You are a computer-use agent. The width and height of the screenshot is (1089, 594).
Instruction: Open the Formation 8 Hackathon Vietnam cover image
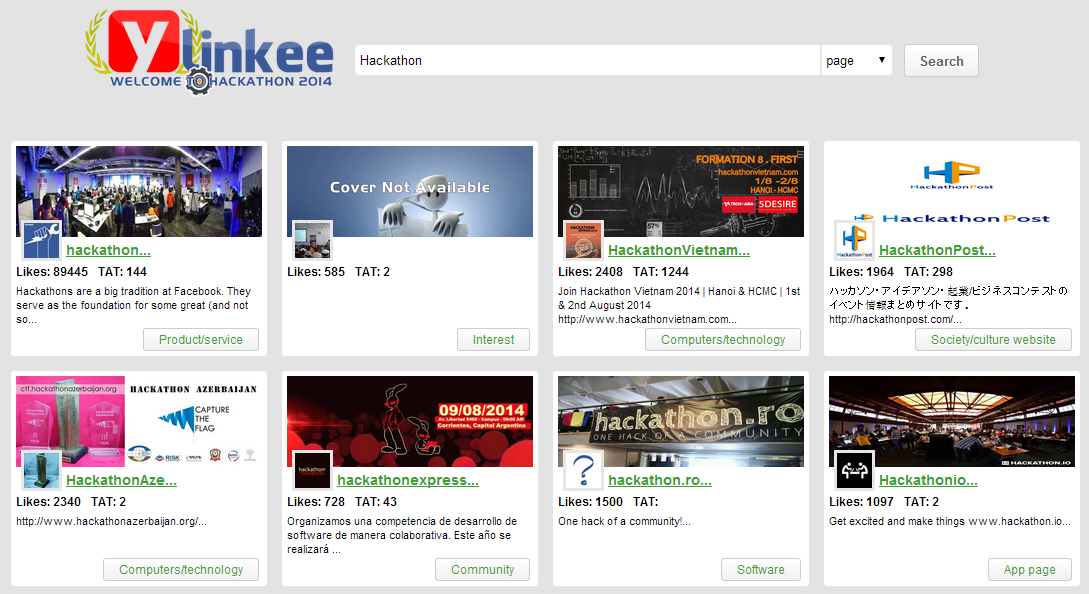coord(681,191)
